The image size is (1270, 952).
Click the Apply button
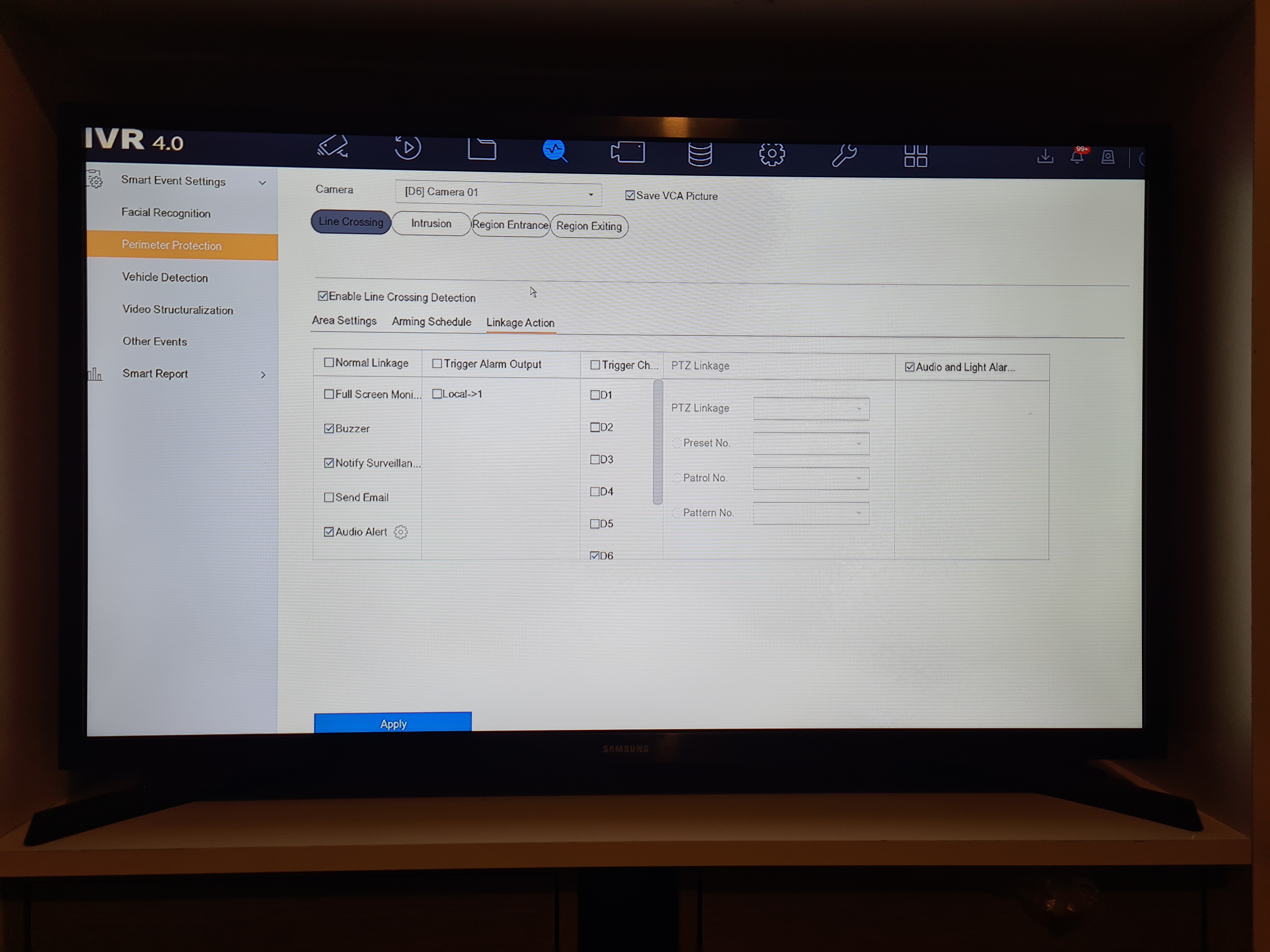coord(393,723)
